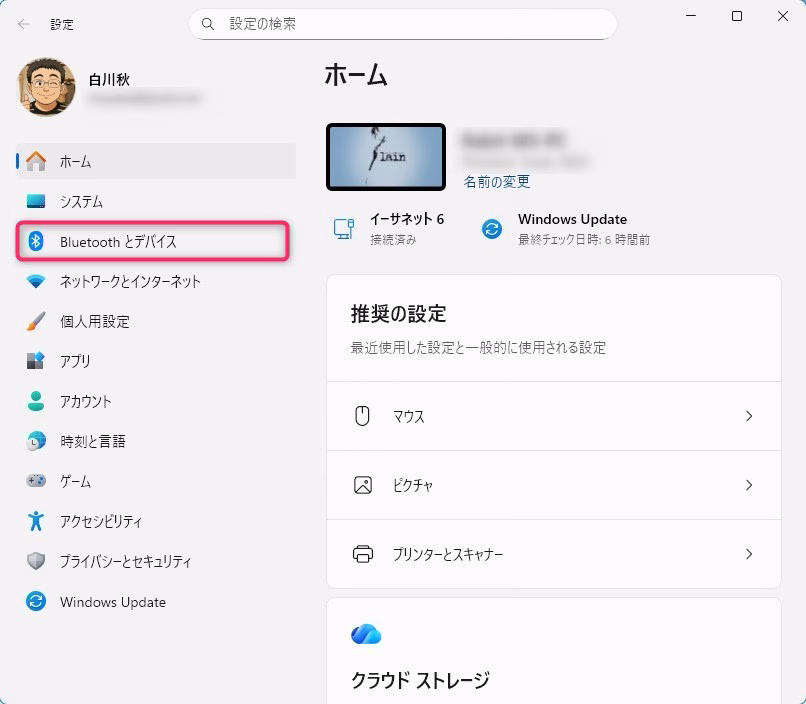This screenshot has width=806, height=704.
Task: Click the desktop wallpaper thumbnail
Action: (386, 157)
